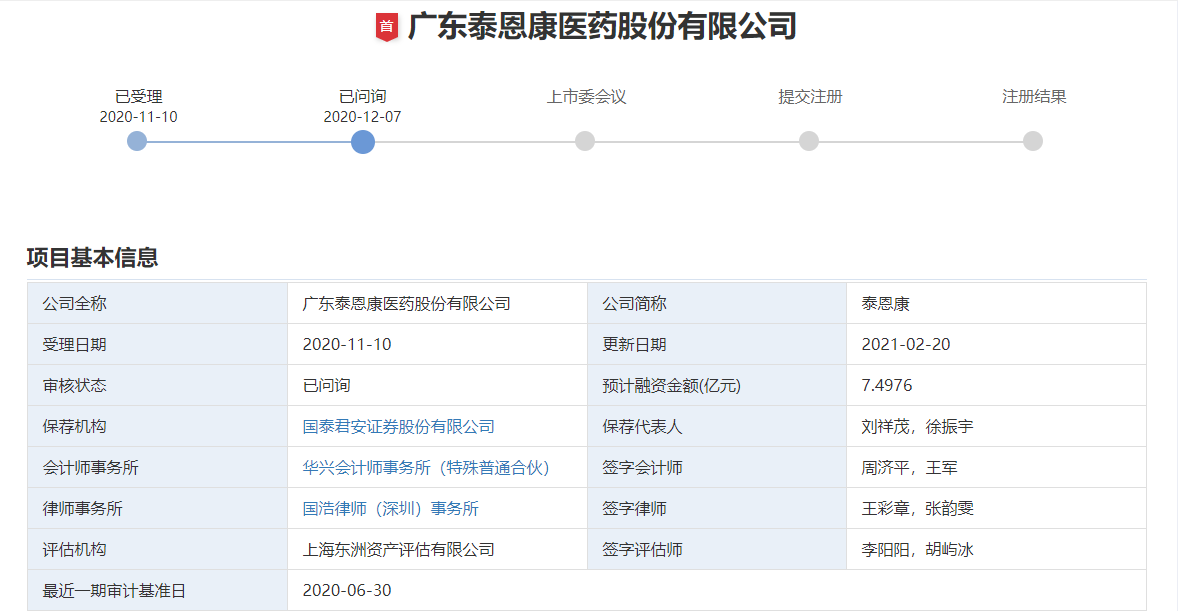Click the 审核状态 label cell

(158, 386)
